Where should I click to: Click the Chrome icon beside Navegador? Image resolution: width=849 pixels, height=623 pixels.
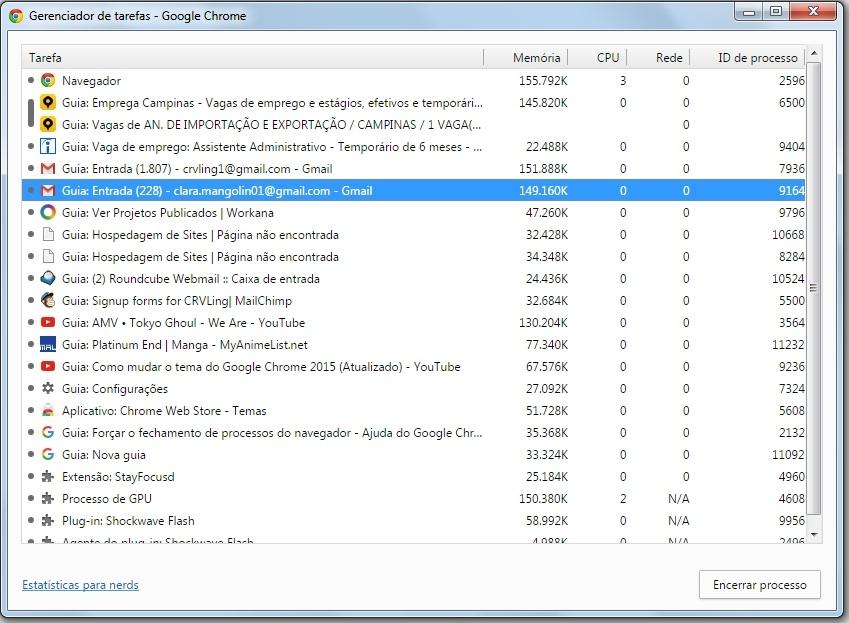click(48, 81)
